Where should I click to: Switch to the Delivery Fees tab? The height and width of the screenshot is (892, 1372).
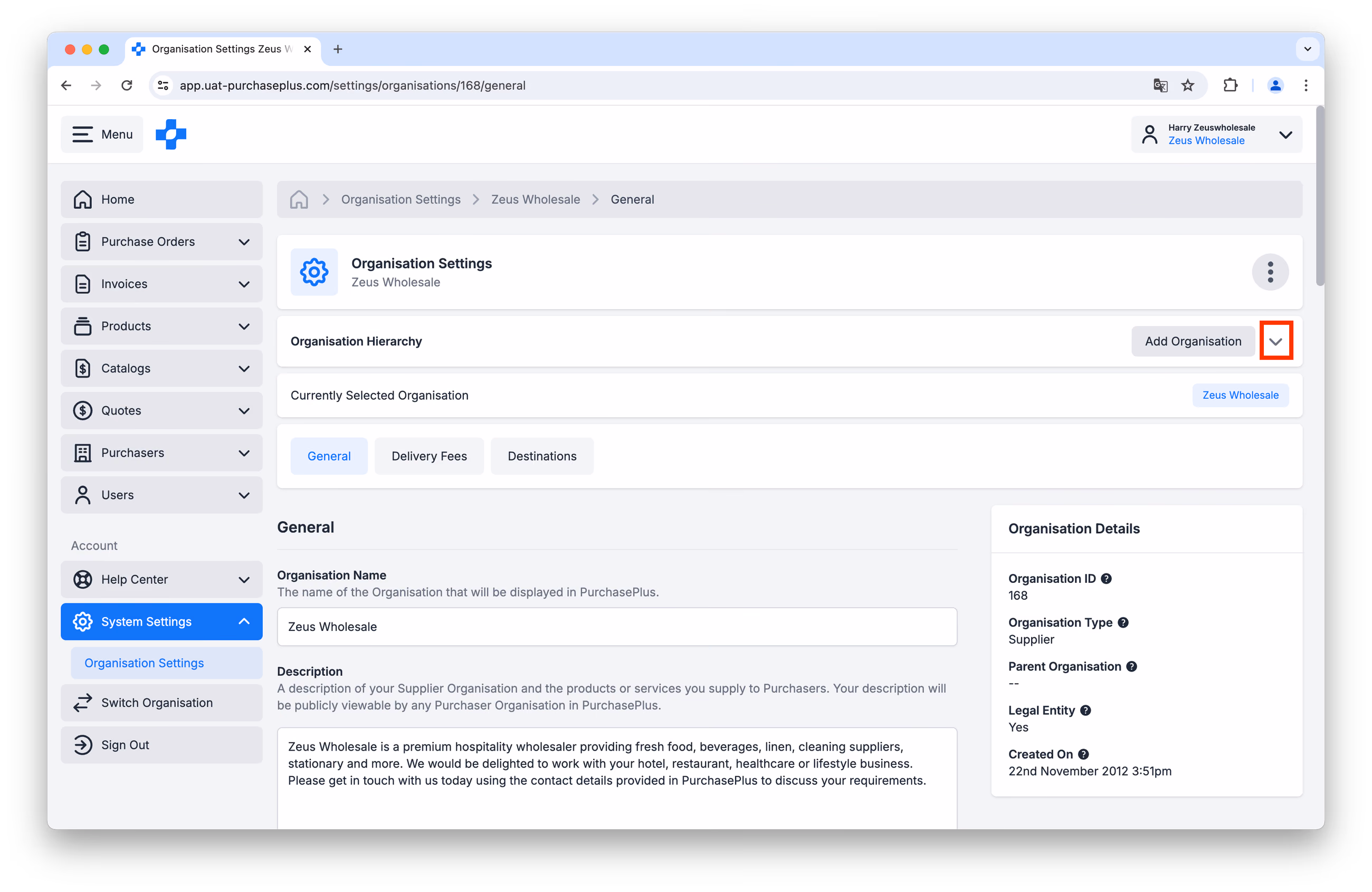[x=429, y=456]
